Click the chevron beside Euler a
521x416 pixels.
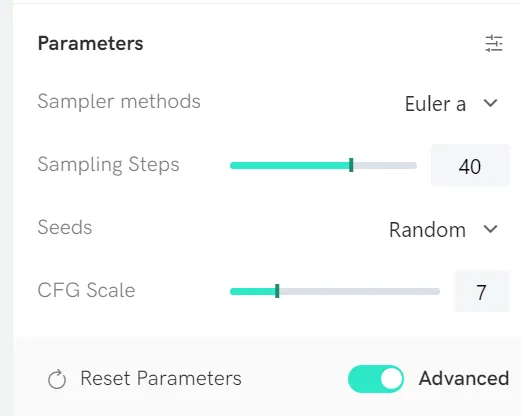coord(490,103)
